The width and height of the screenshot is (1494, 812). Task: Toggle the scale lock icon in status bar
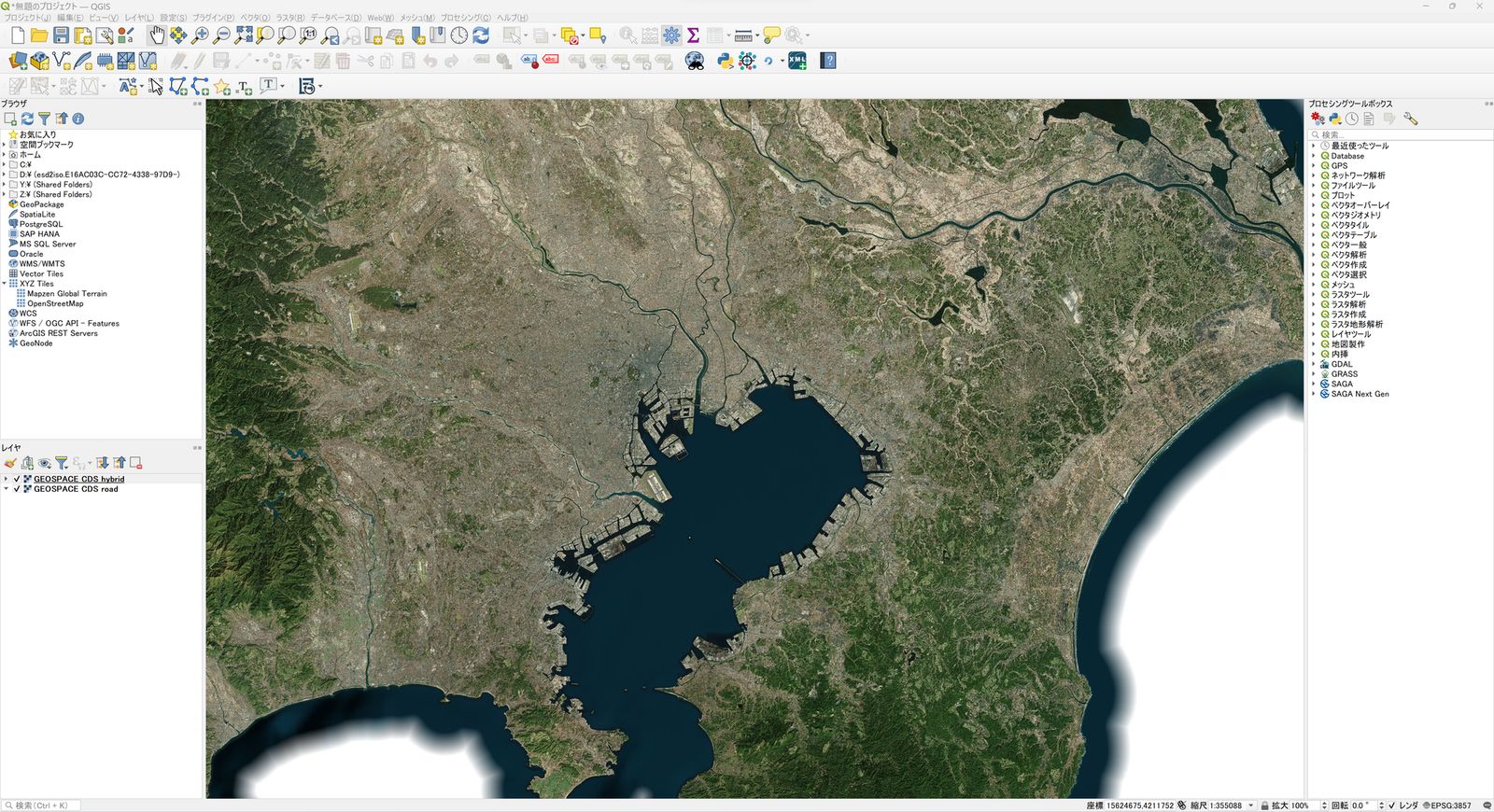pos(1264,805)
